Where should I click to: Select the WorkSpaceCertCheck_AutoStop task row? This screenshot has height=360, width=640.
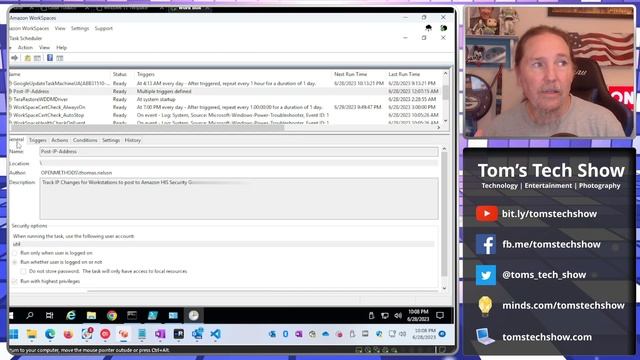pyautogui.click(x=224, y=115)
